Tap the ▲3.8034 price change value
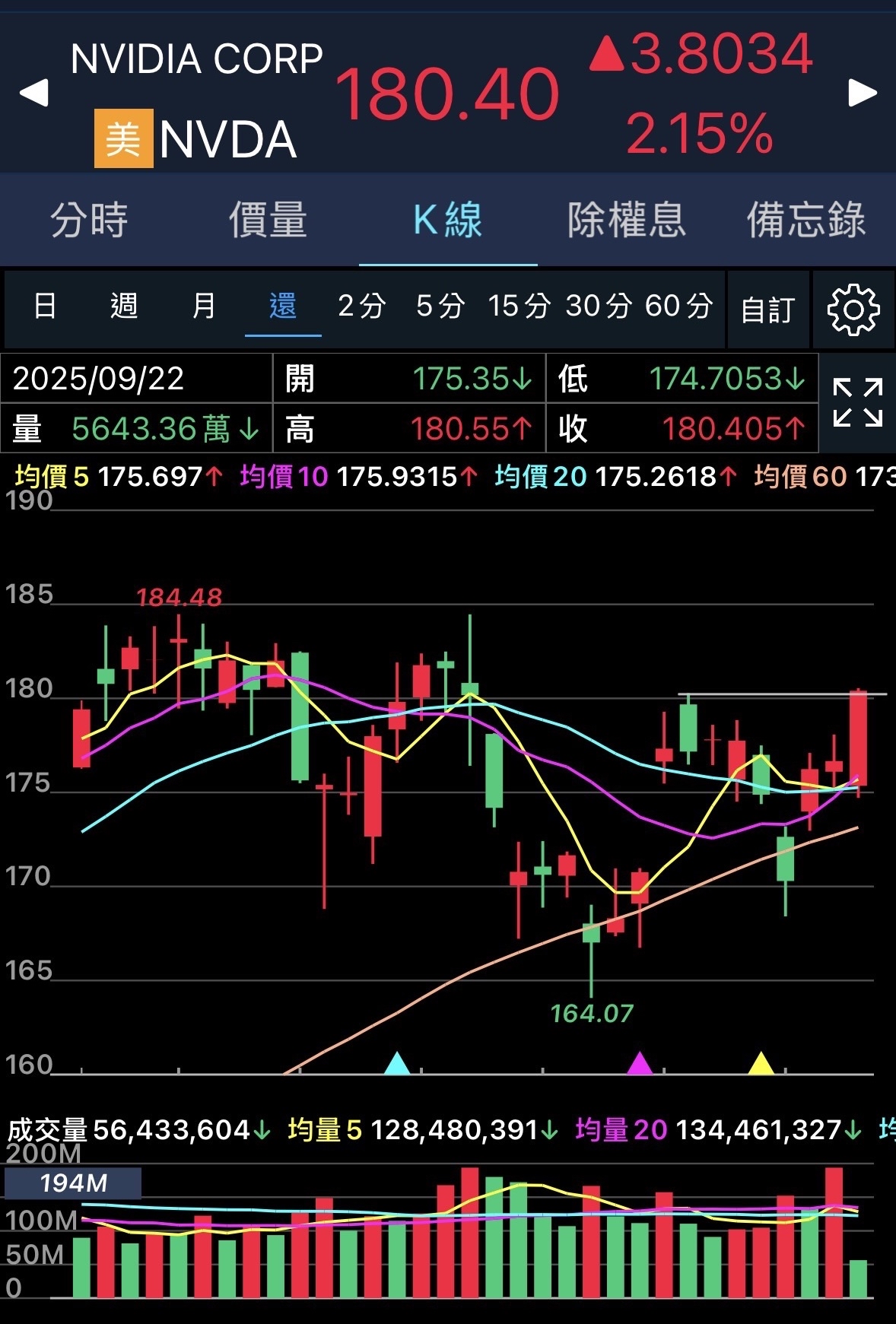This screenshot has height=1324, width=896. coord(701,54)
